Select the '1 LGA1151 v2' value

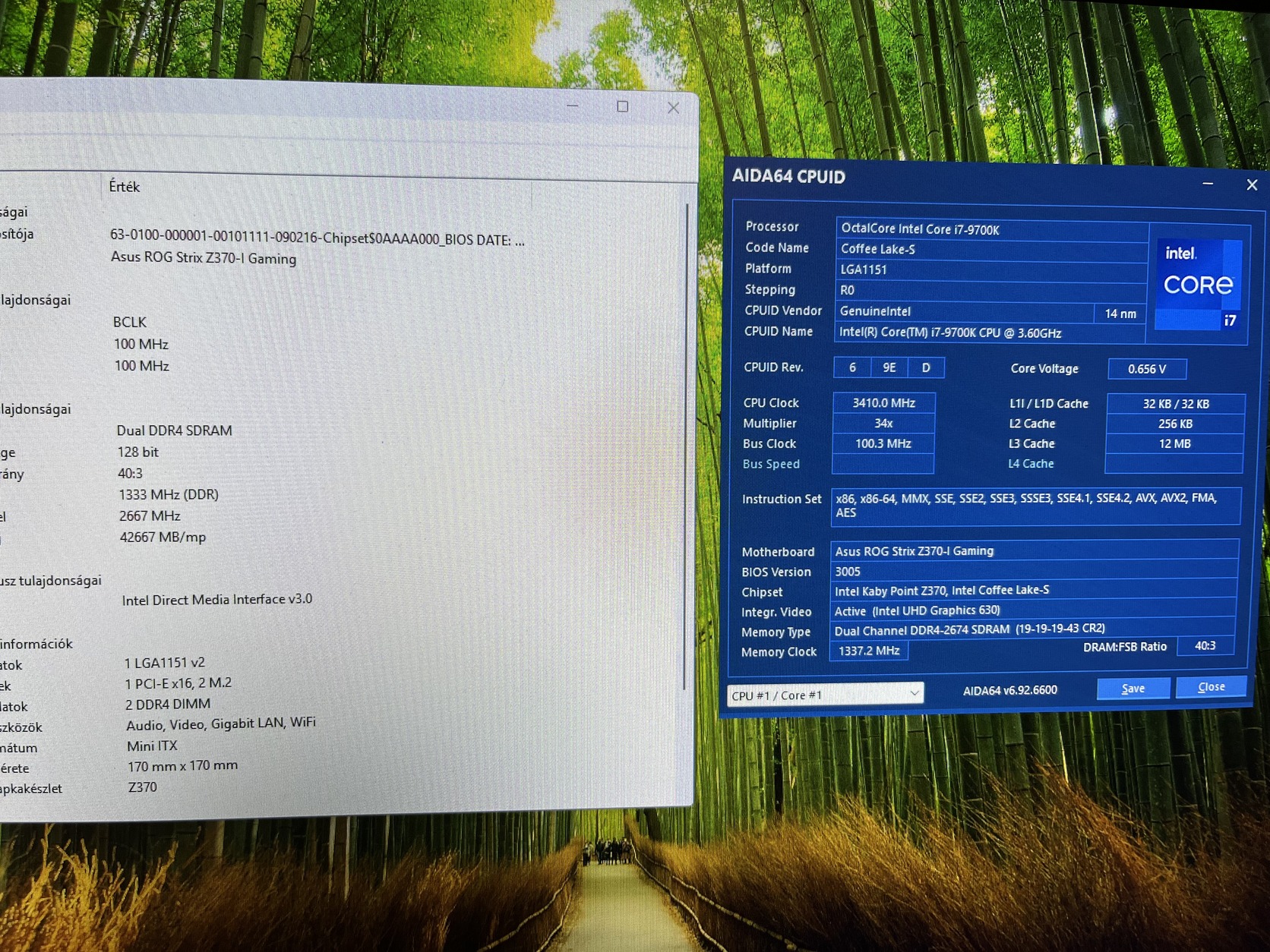[165, 663]
